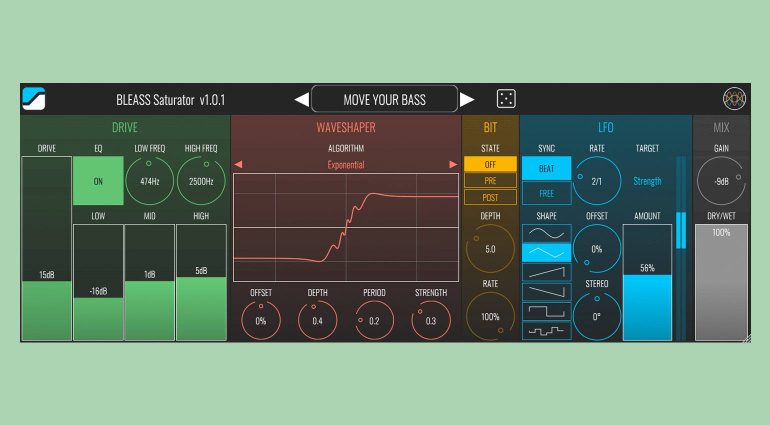Click the MIX section header
This screenshot has width=770, height=425.
point(721,128)
